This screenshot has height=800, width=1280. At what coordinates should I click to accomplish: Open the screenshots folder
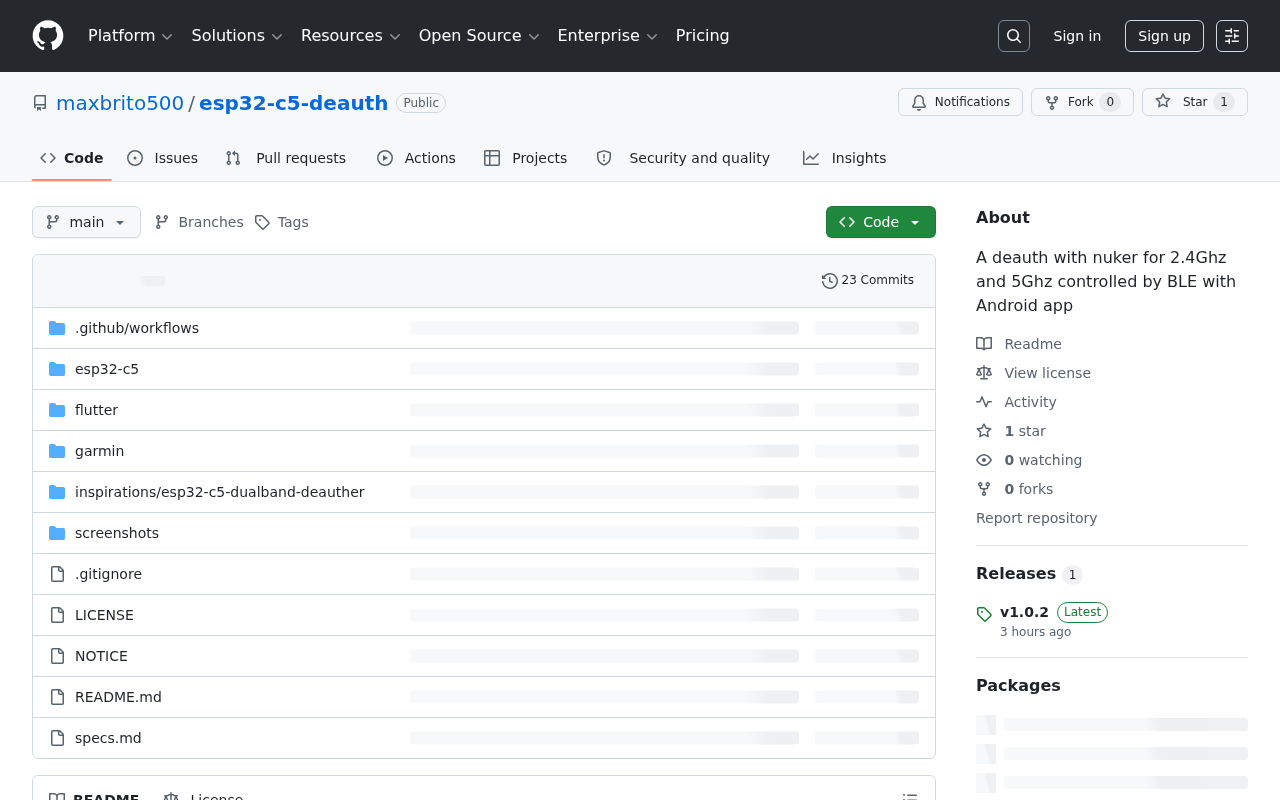click(x=117, y=533)
